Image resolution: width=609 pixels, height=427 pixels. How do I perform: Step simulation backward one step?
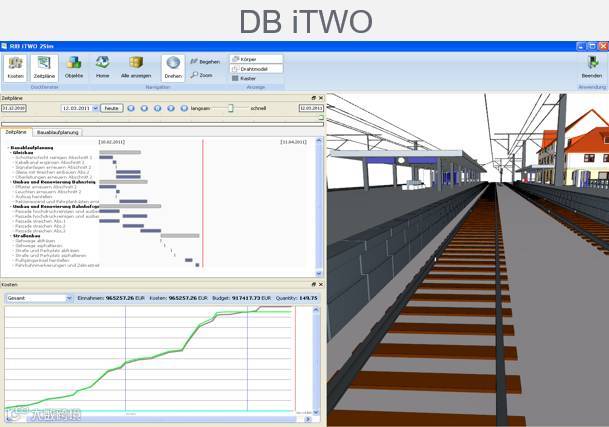[144, 108]
